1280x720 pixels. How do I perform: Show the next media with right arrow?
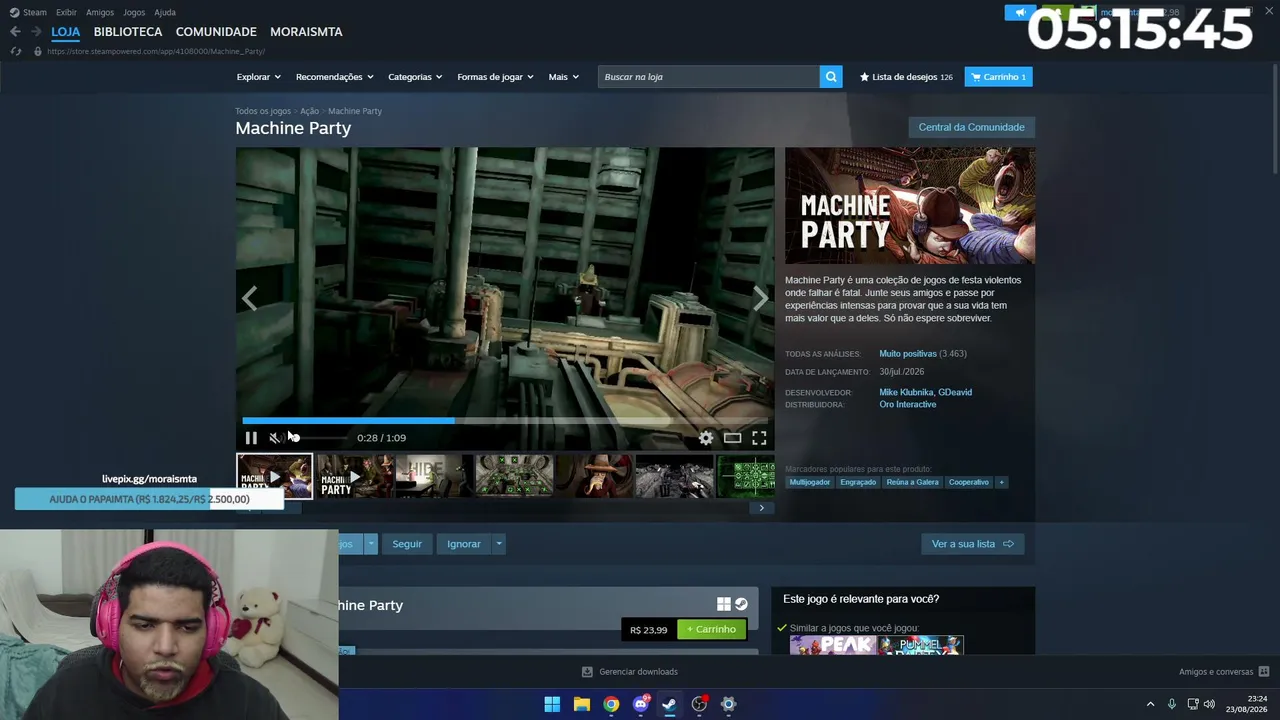pyautogui.click(x=761, y=298)
